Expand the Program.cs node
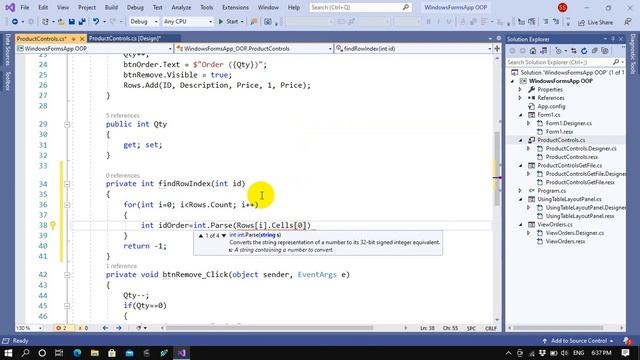 (x=520, y=191)
